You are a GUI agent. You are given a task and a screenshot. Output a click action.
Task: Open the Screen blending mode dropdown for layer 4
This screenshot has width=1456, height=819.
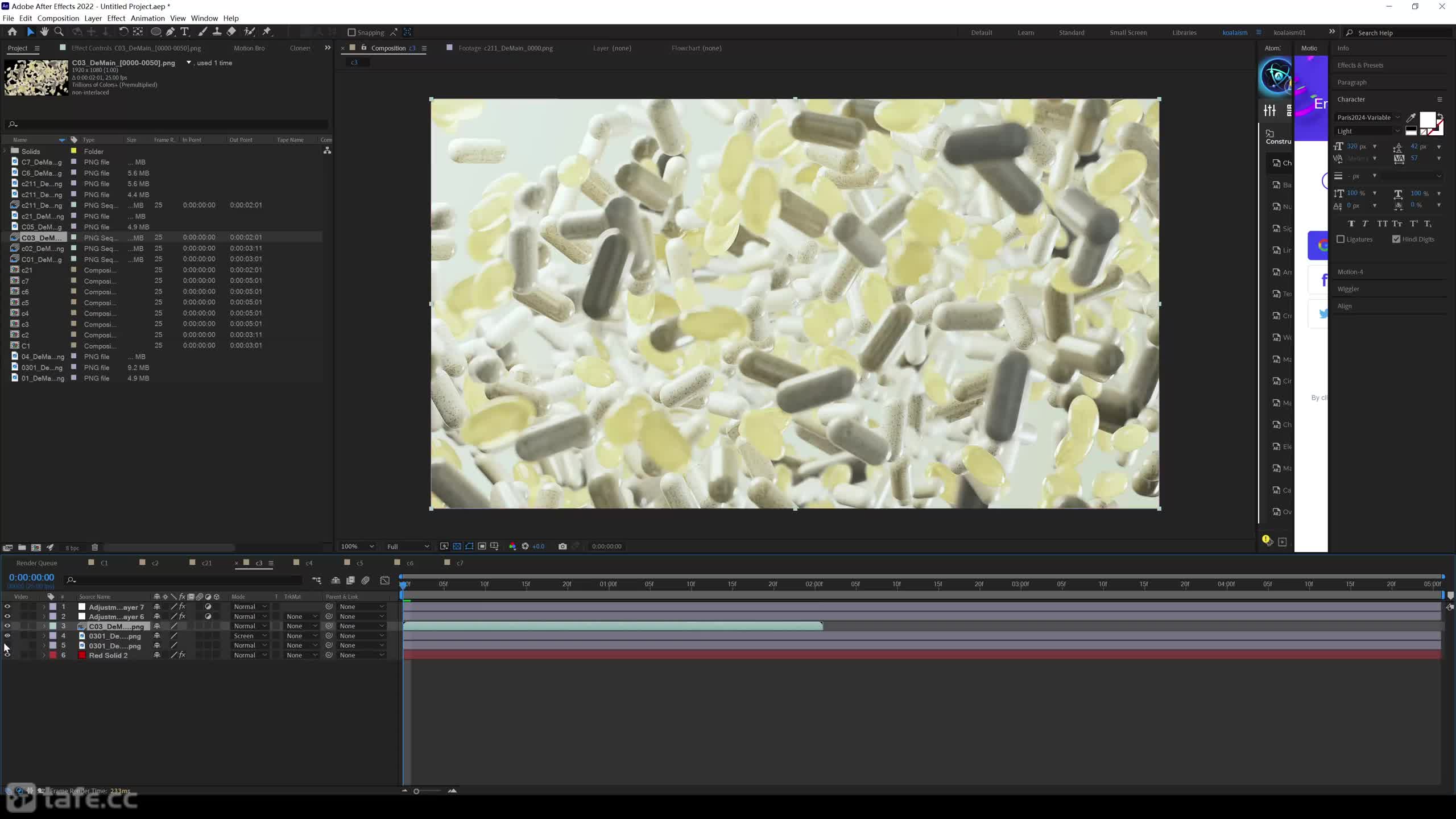tap(250, 636)
